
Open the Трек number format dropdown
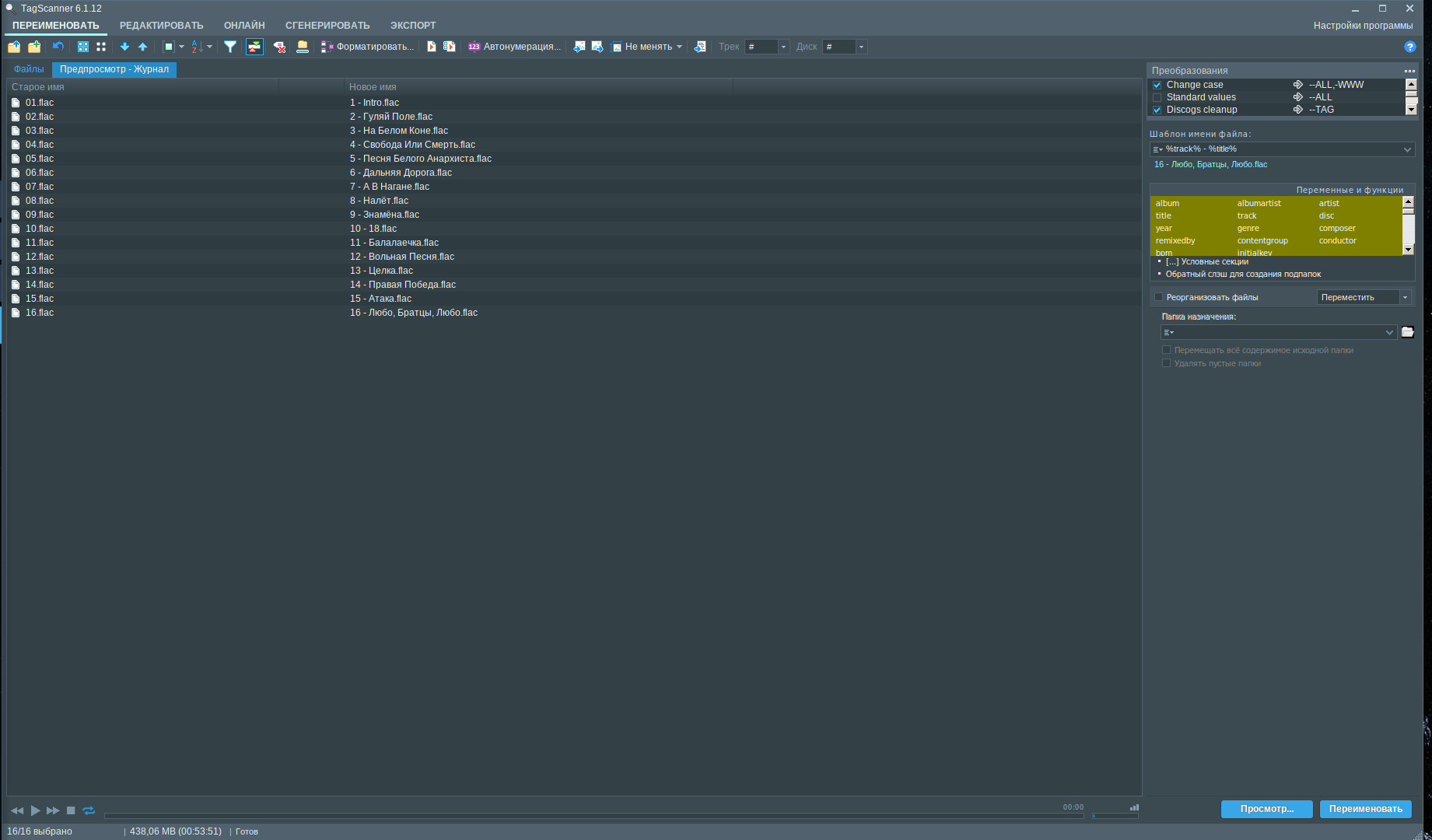tap(783, 47)
